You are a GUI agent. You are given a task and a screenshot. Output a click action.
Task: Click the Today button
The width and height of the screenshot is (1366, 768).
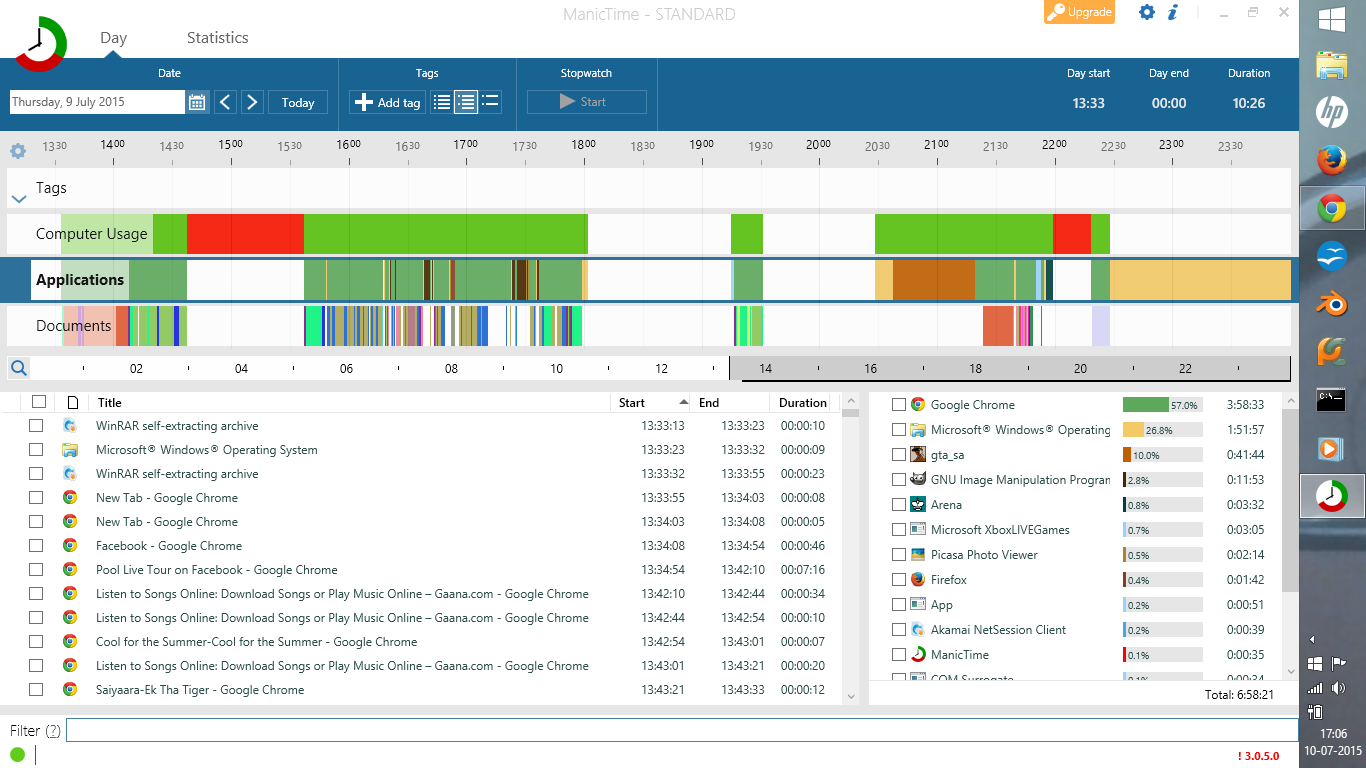tap(297, 101)
